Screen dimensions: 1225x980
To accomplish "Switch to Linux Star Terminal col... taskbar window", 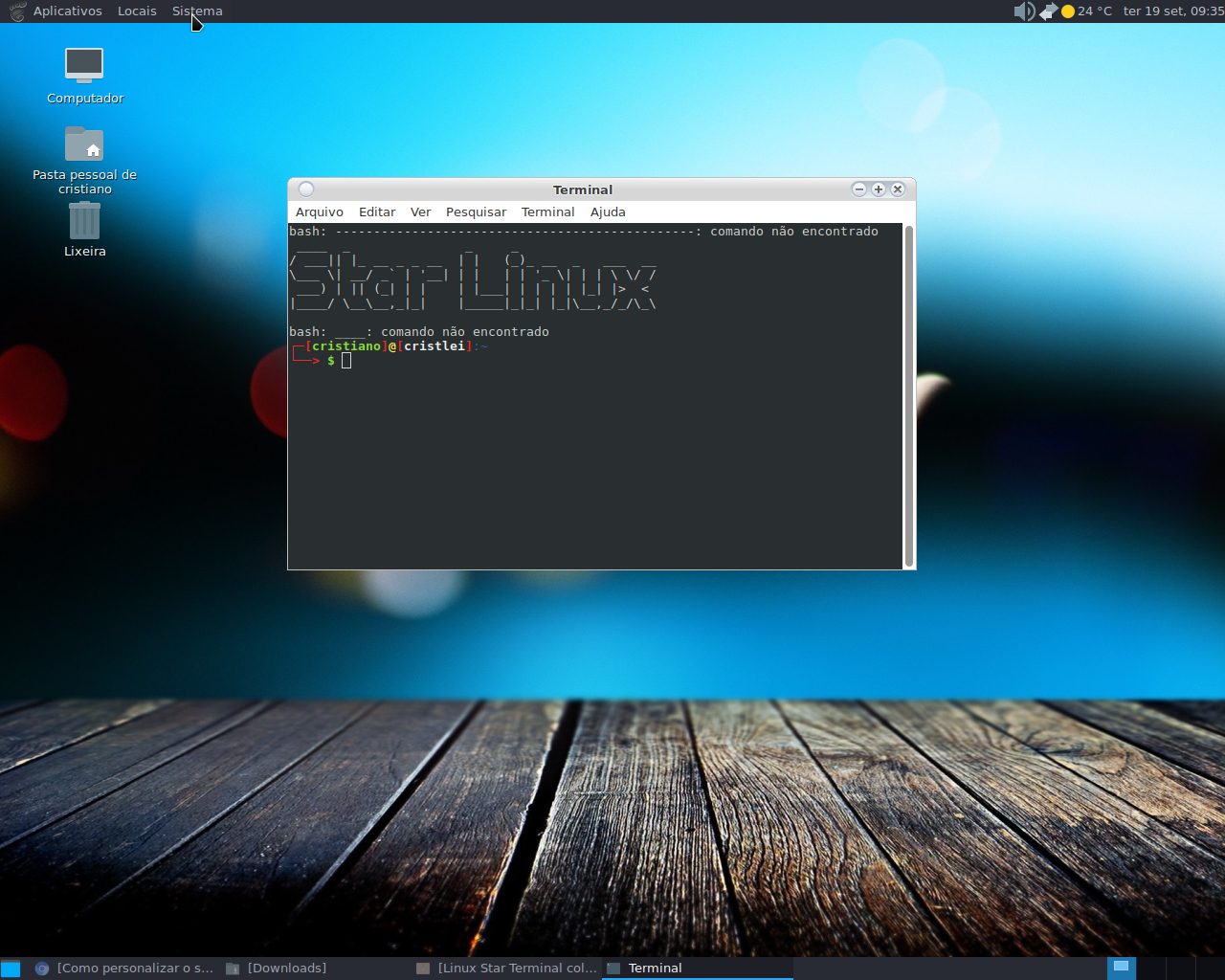I will point(506,969).
